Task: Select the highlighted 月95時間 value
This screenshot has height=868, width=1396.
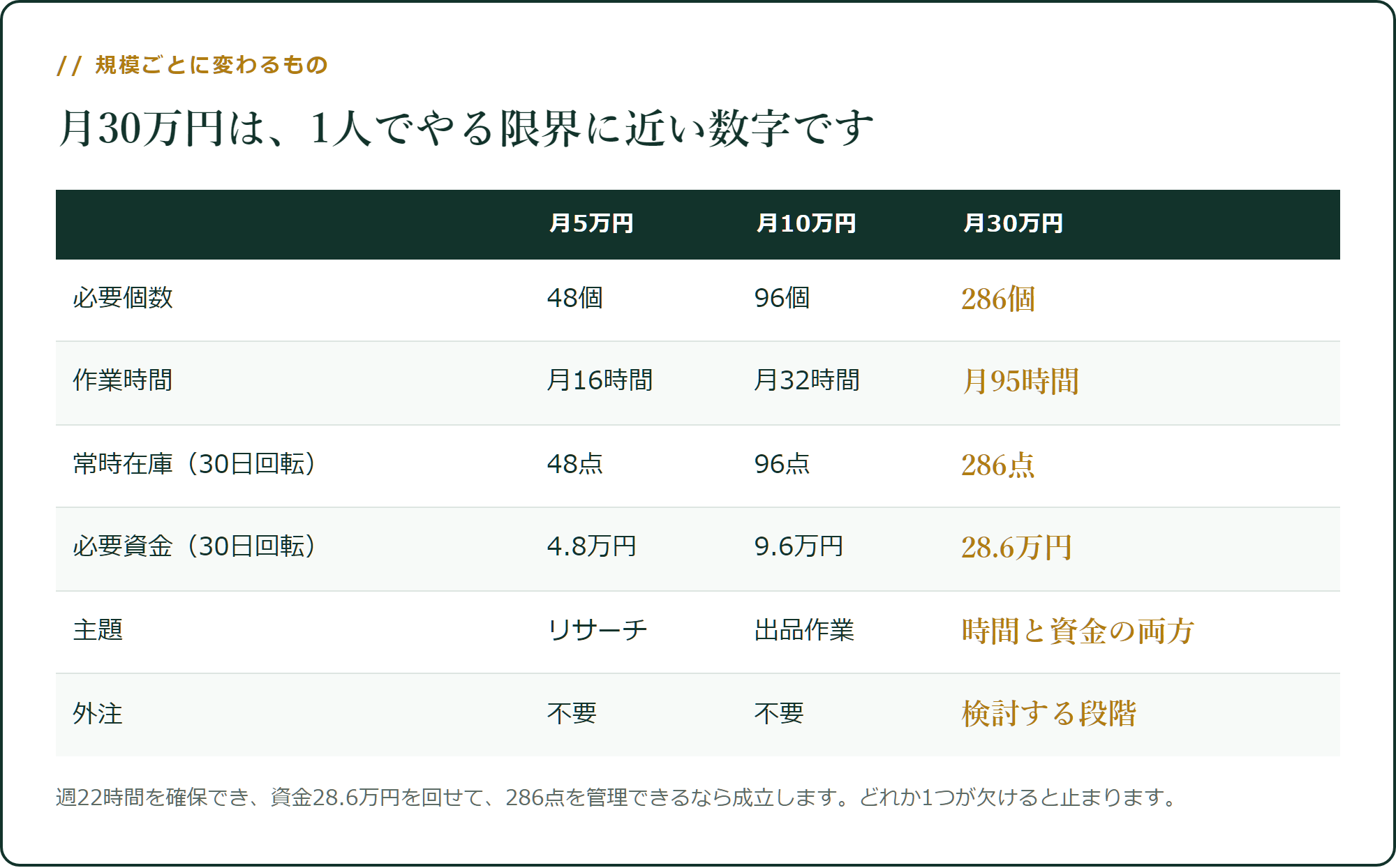Action: click(1020, 382)
